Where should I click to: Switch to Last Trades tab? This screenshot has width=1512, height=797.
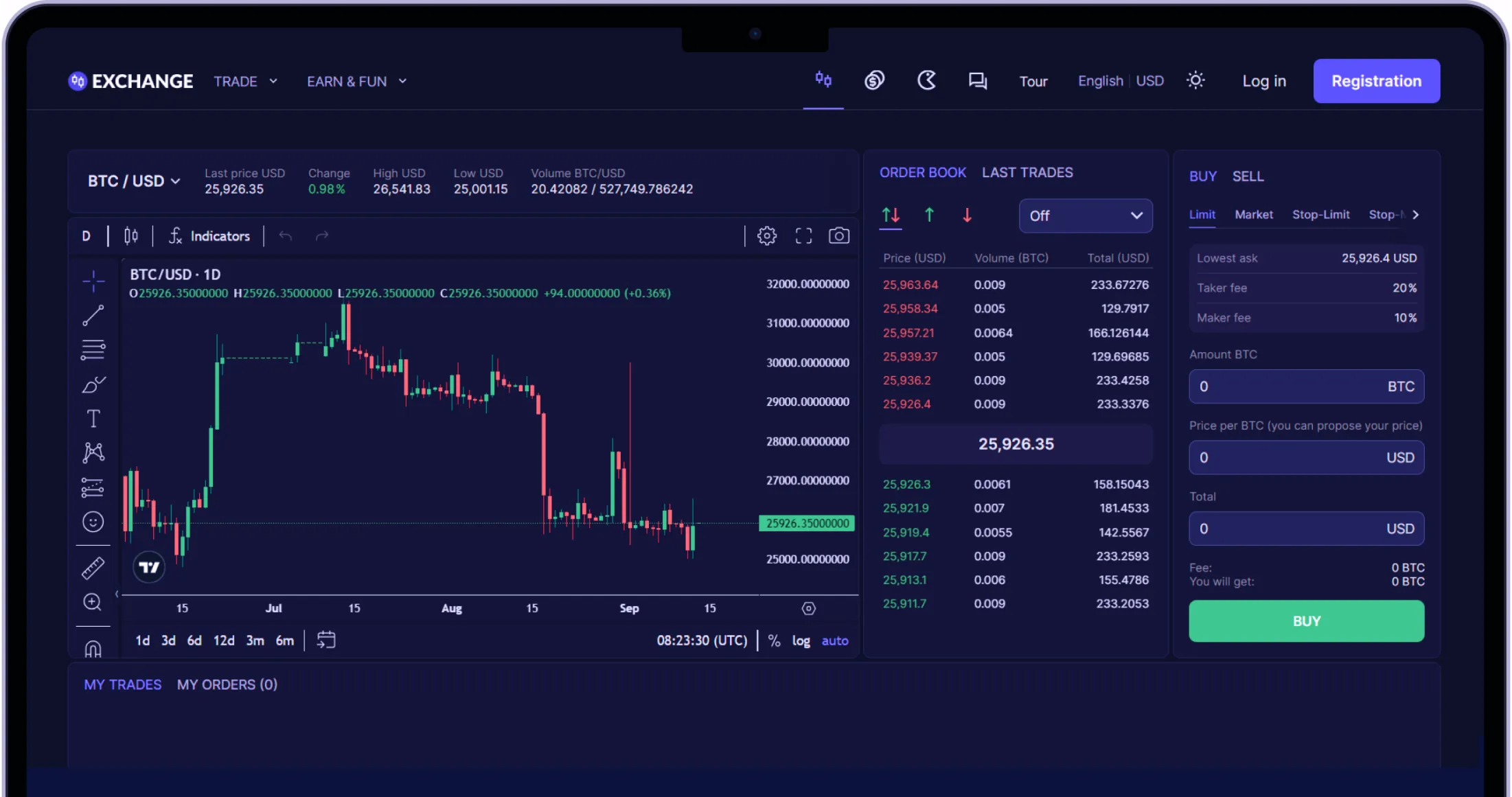coord(1027,172)
